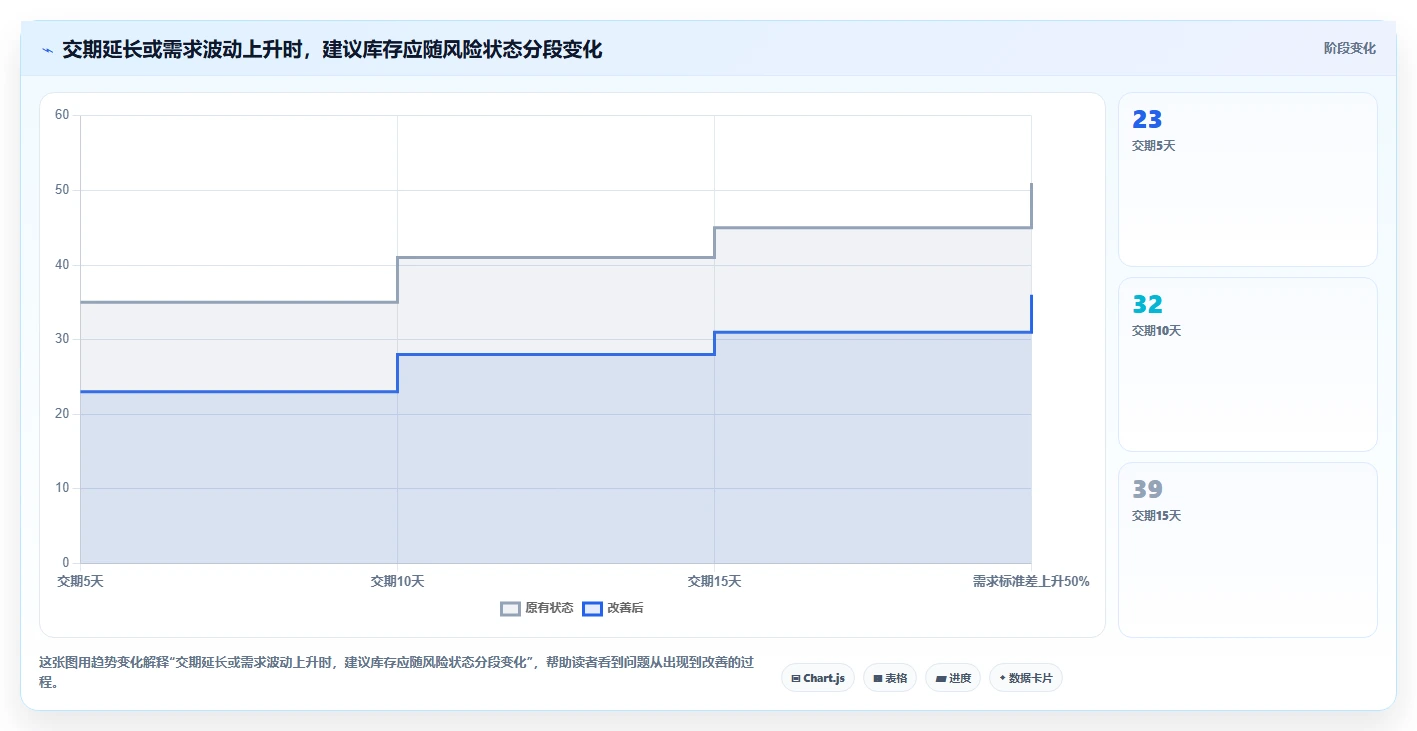Click the 阶段变化 label in header
Image resolution: width=1417 pixels, height=731 pixels.
click(1349, 48)
